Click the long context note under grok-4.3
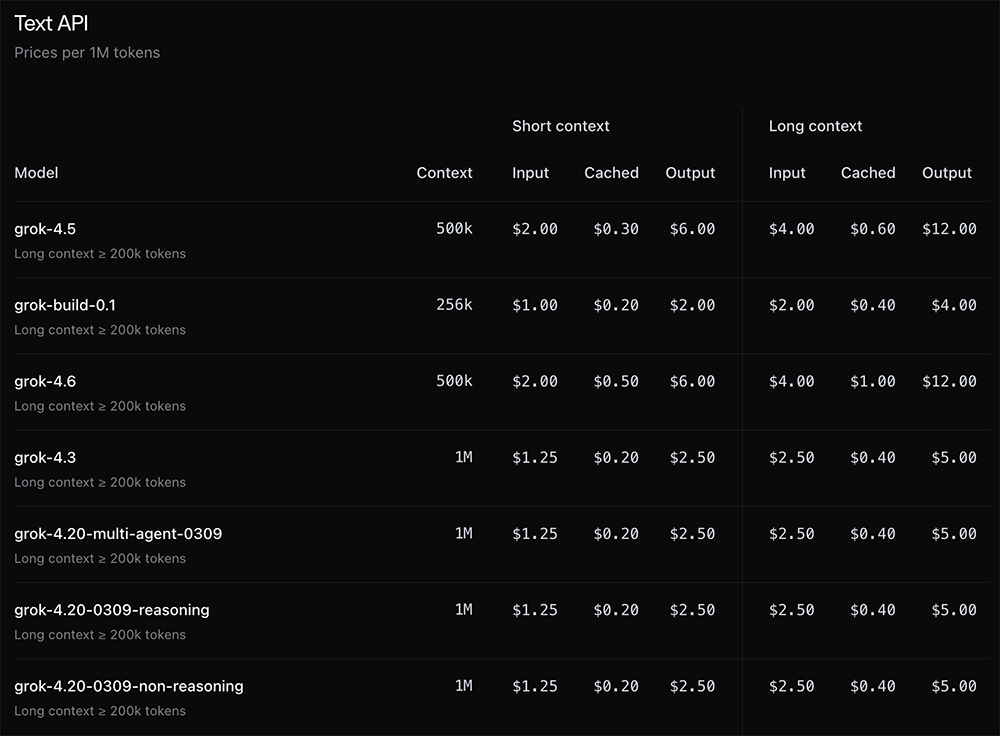 (x=99, y=483)
